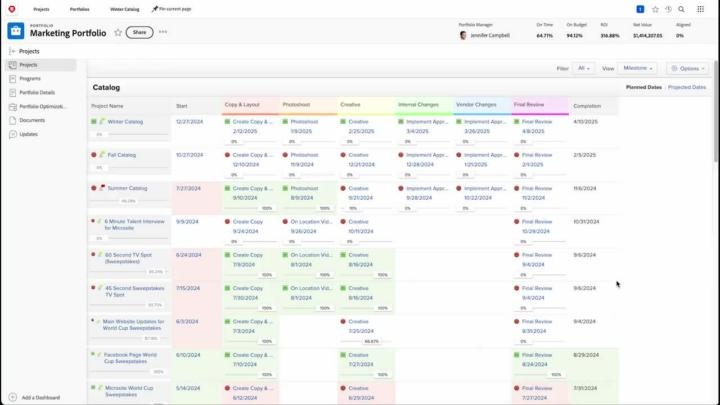The height and width of the screenshot is (405, 720).
Task: Open the more options ellipsis beside Share
Action: pyautogui.click(x=163, y=32)
